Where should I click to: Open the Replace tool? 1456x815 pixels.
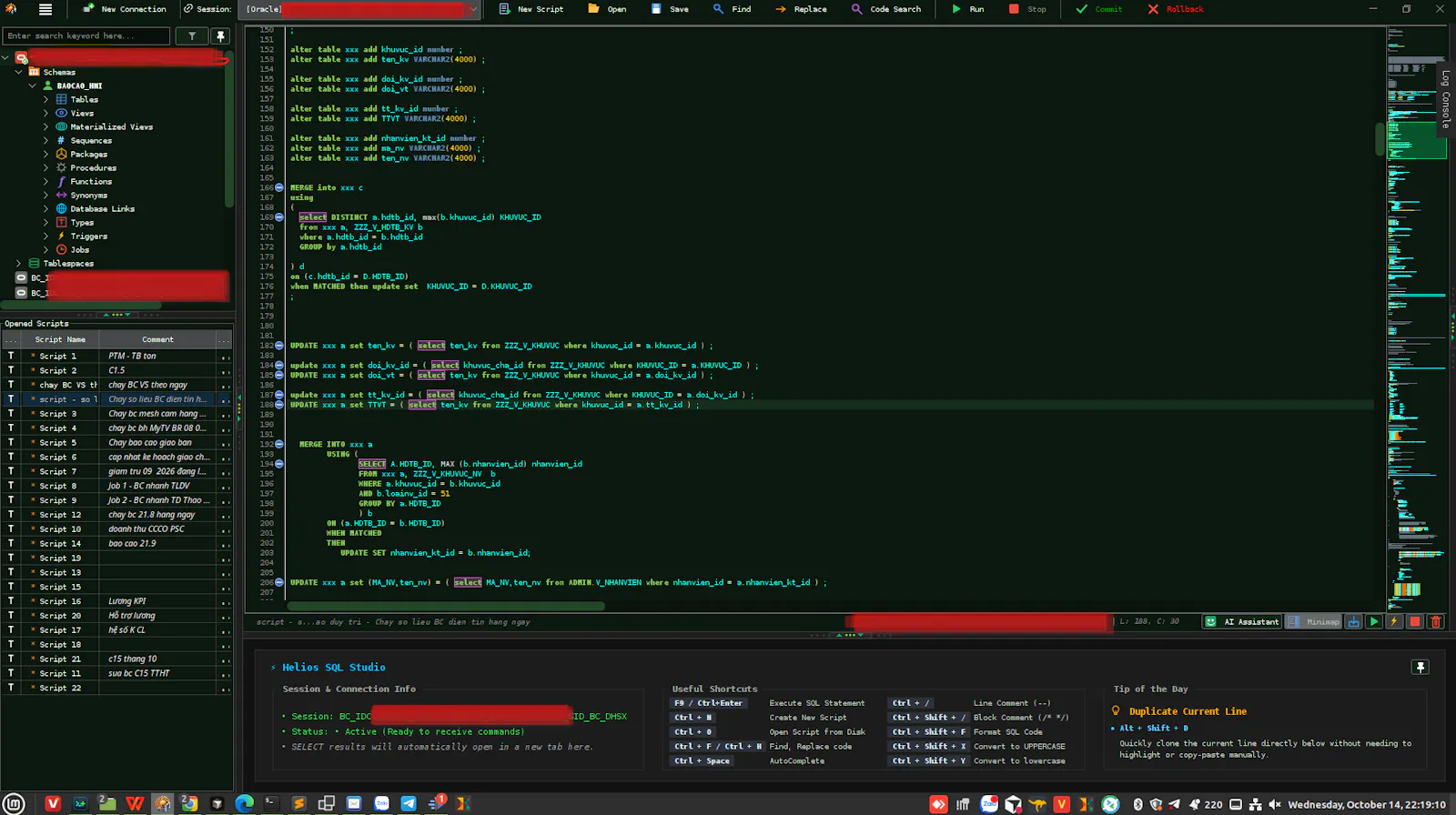click(x=801, y=9)
